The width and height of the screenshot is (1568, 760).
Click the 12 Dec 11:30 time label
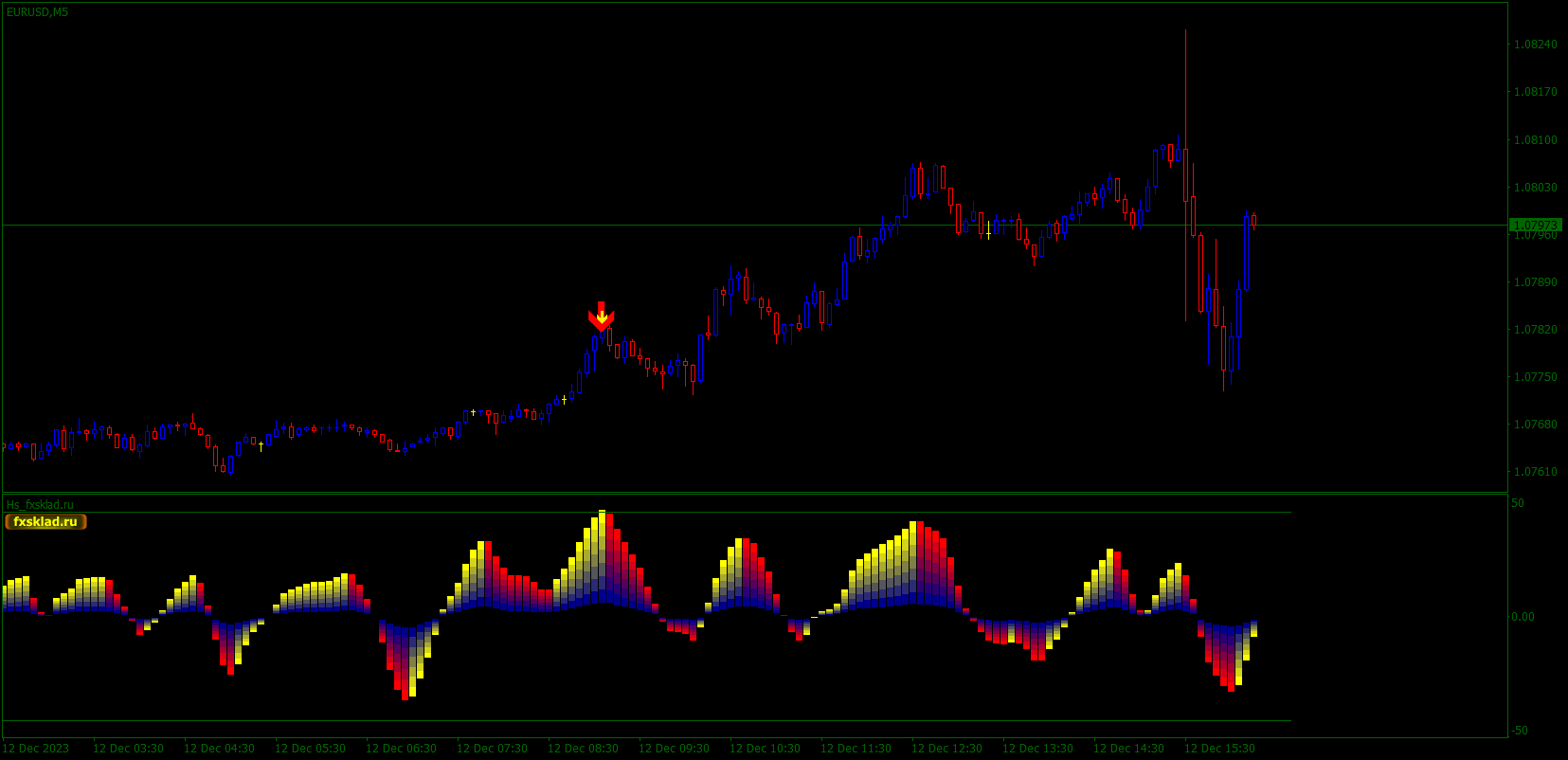[x=856, y=749]
